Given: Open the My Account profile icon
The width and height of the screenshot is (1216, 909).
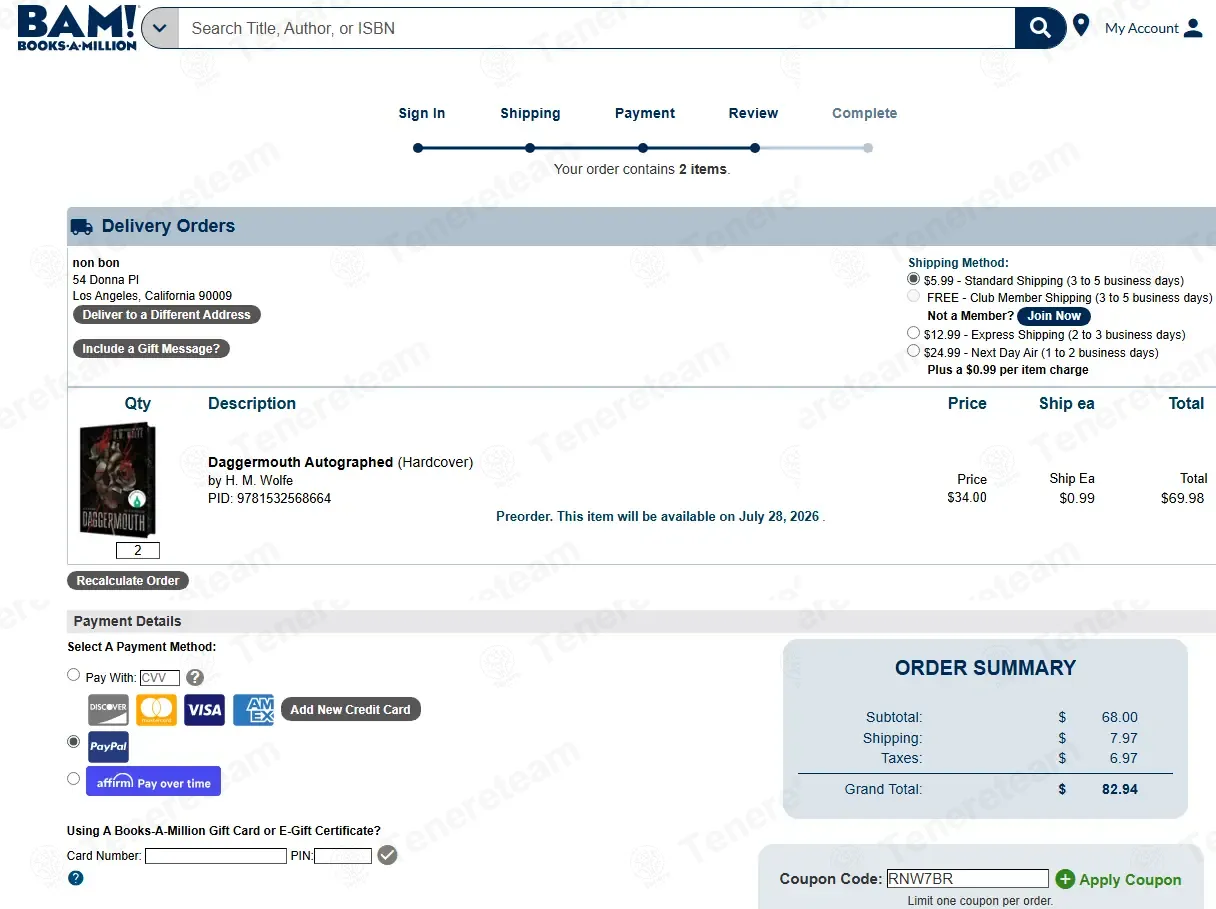Looking at the screenshot, I should (1193, 28).
